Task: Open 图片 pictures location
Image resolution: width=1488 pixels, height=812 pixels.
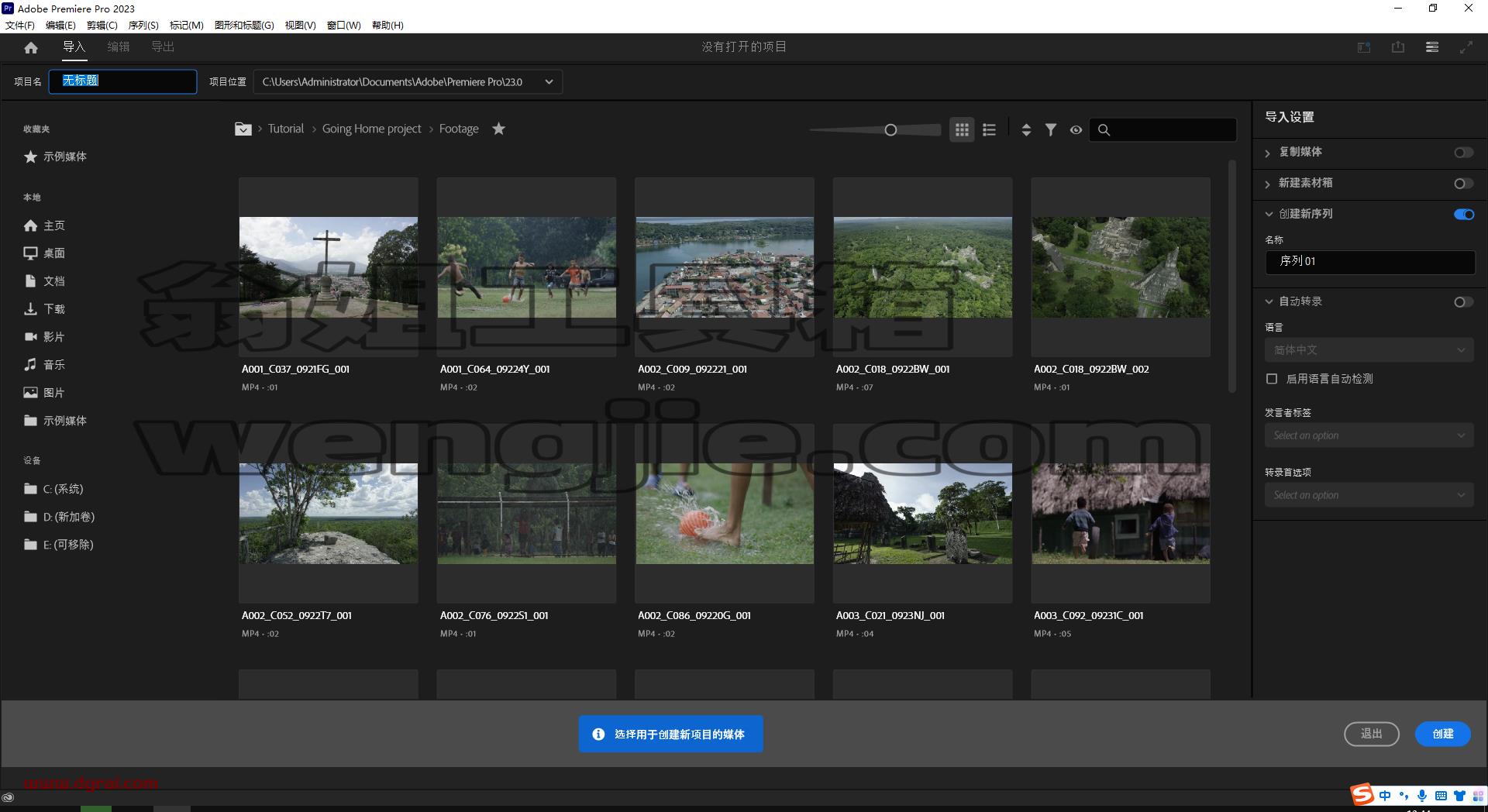Action: coord(44,393)
